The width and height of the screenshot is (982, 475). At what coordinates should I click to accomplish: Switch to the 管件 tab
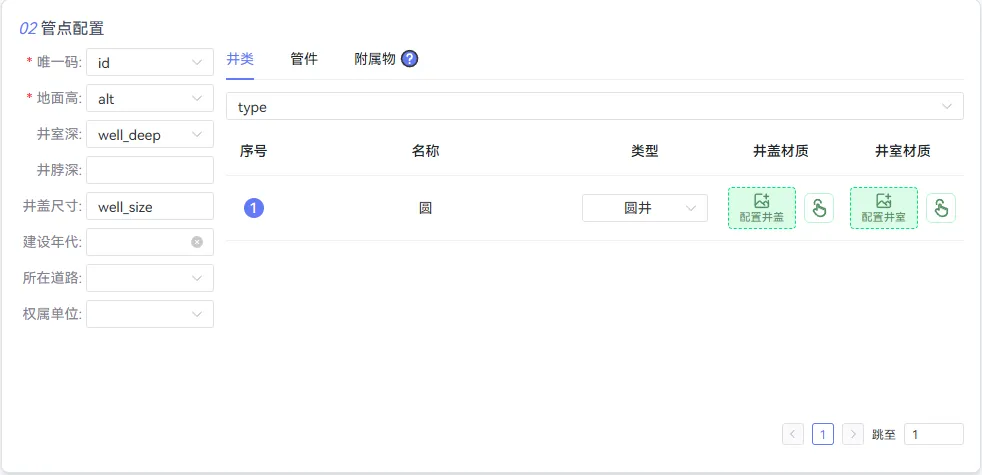click(x=304, y=60)
